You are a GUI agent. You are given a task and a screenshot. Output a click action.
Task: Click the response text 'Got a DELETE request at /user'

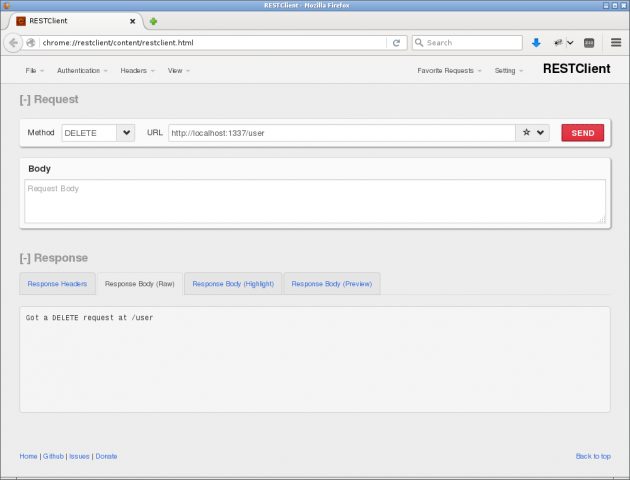(89, 318)
